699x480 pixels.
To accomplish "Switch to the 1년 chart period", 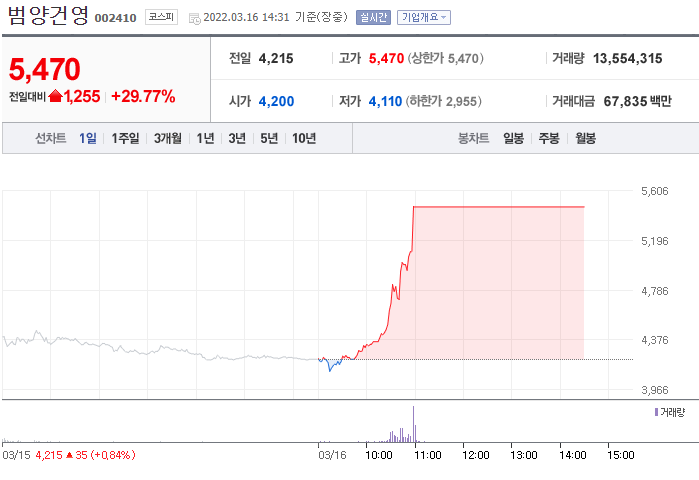I will click(206, 138).
